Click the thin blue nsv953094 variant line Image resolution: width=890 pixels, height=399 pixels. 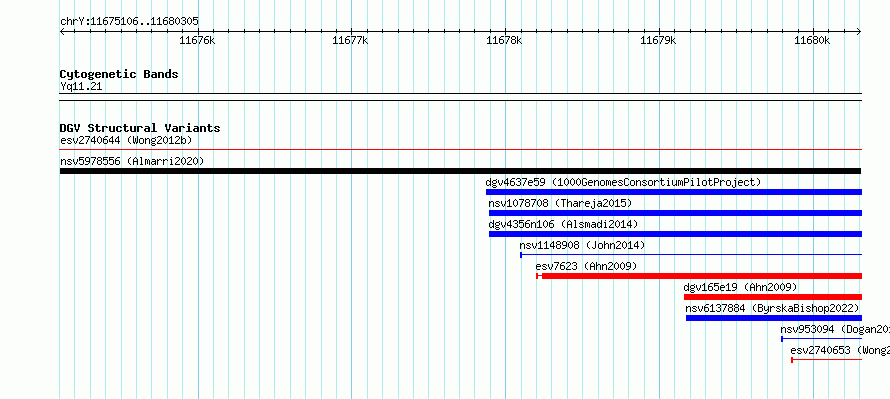821,339
